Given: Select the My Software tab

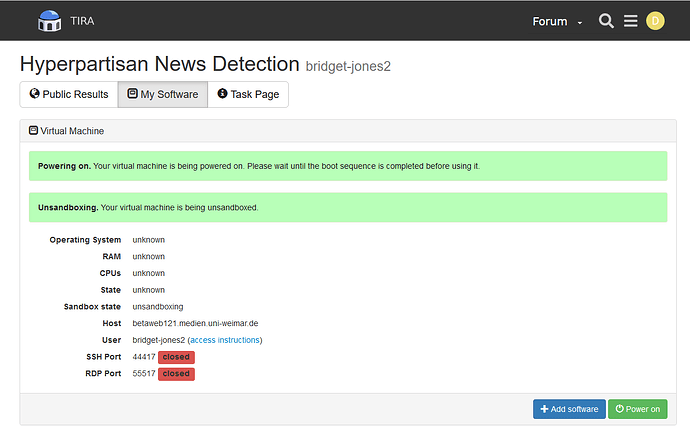Looking at the screenshot, I should tap(163, 94).
